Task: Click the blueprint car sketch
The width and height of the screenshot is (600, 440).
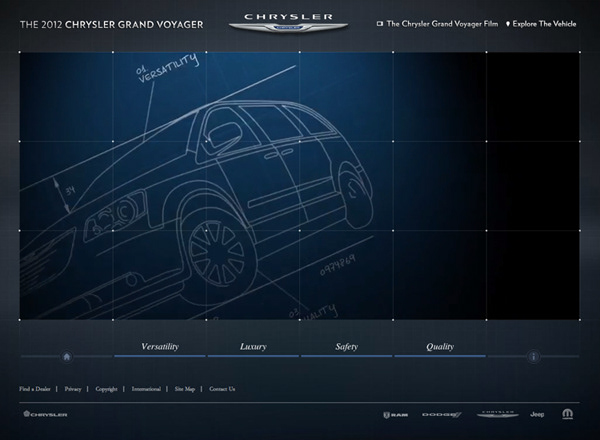Action: 199,203
